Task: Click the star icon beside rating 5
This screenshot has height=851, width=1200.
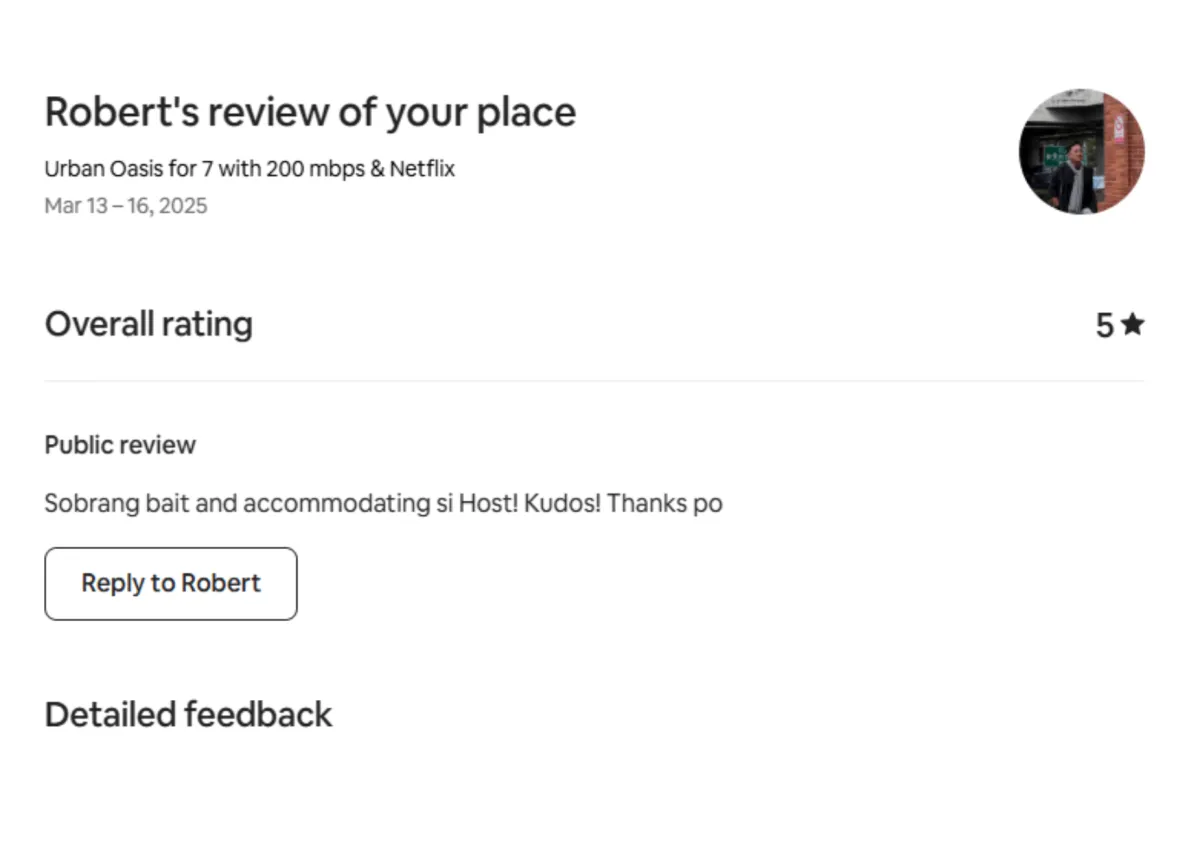Action: pos(1132,324)
